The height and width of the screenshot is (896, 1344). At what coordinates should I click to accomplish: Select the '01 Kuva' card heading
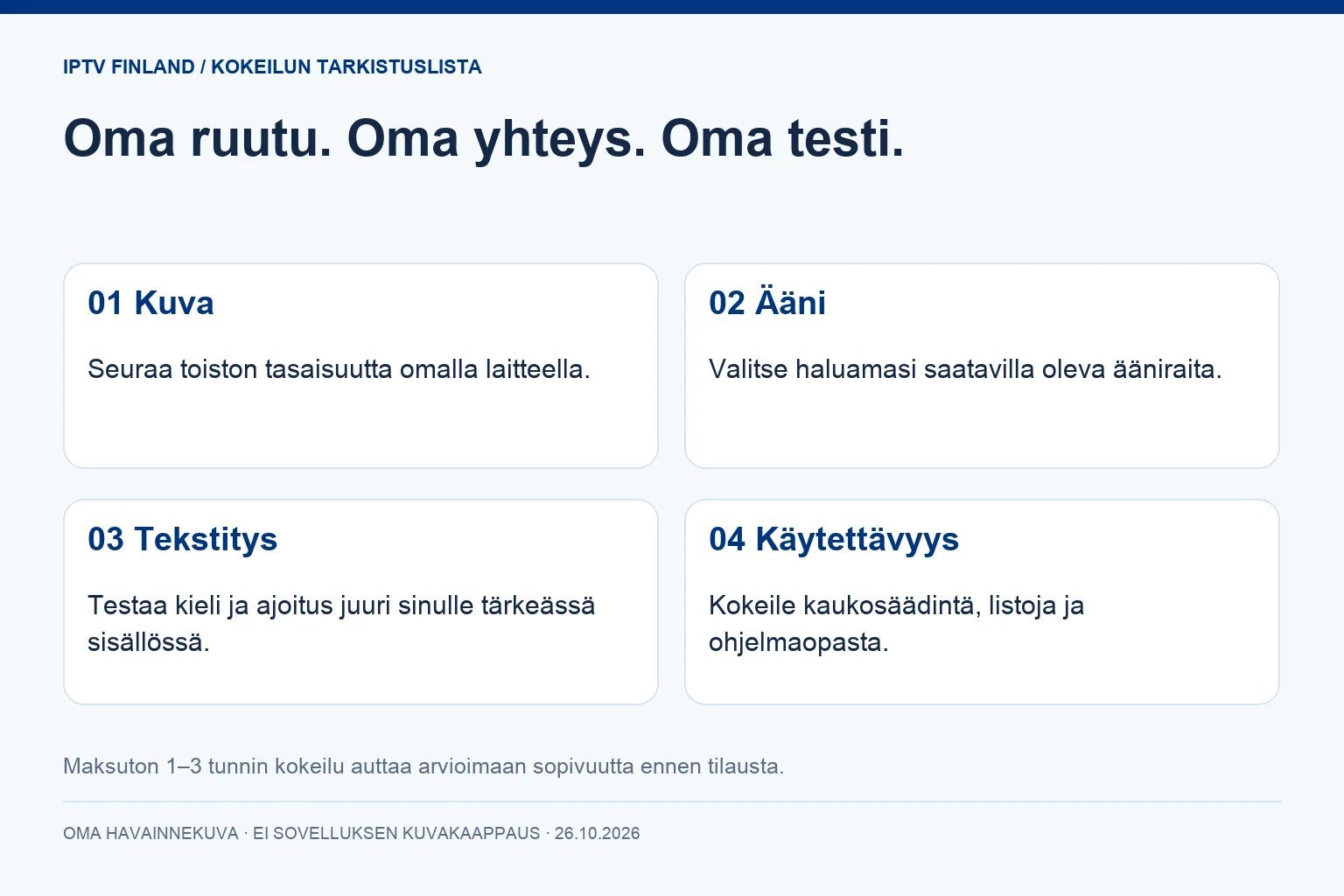150,303
